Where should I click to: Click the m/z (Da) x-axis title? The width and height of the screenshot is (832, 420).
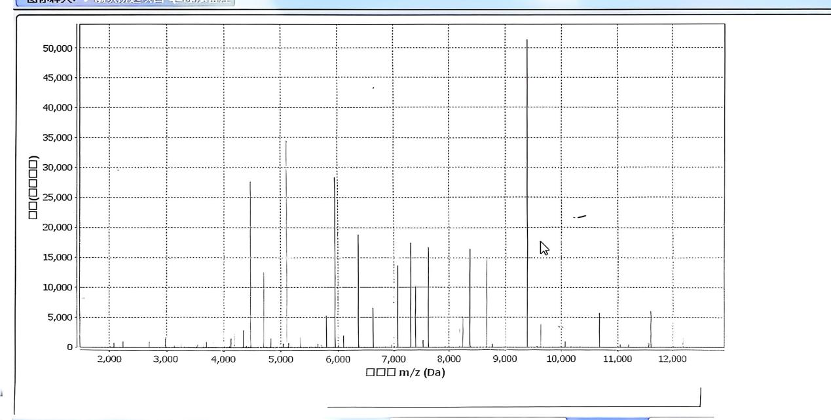click(x=405, y=372)
